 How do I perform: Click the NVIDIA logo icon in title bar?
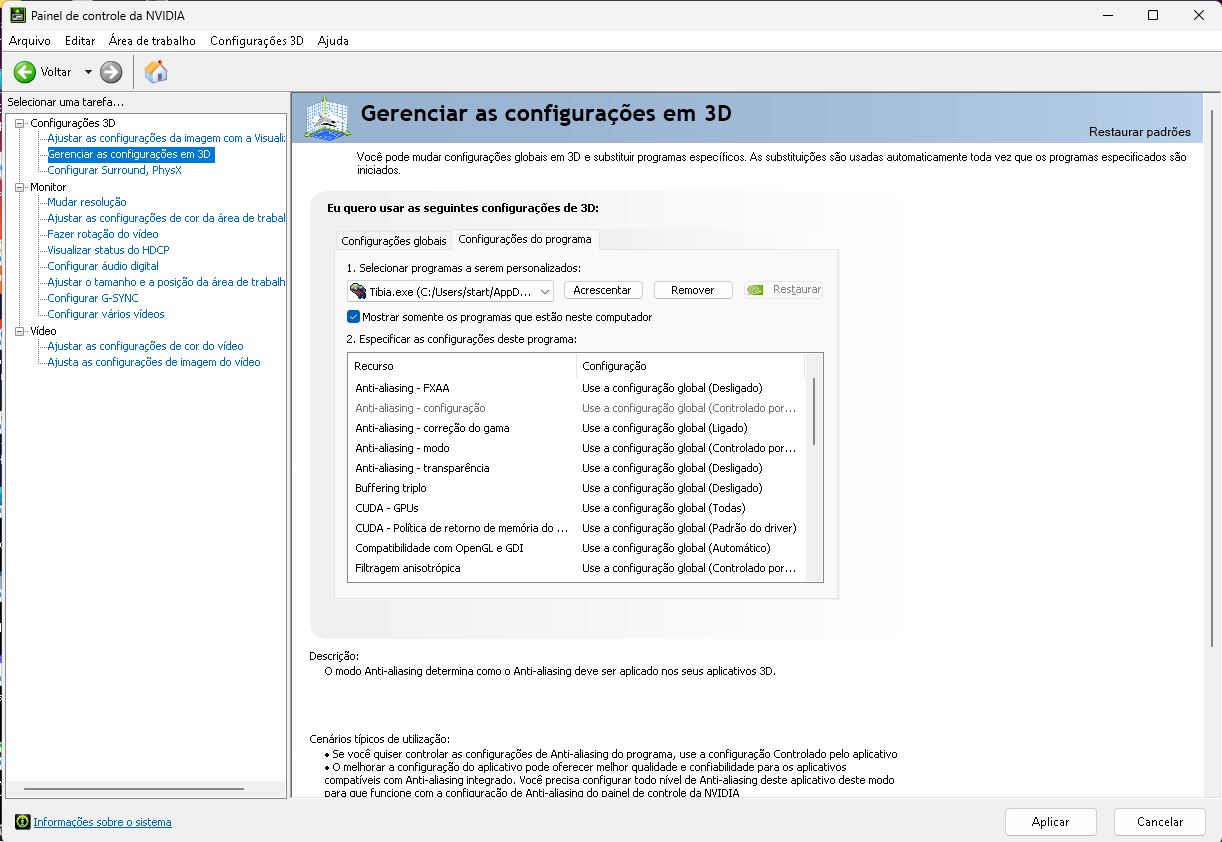point(17,16)
